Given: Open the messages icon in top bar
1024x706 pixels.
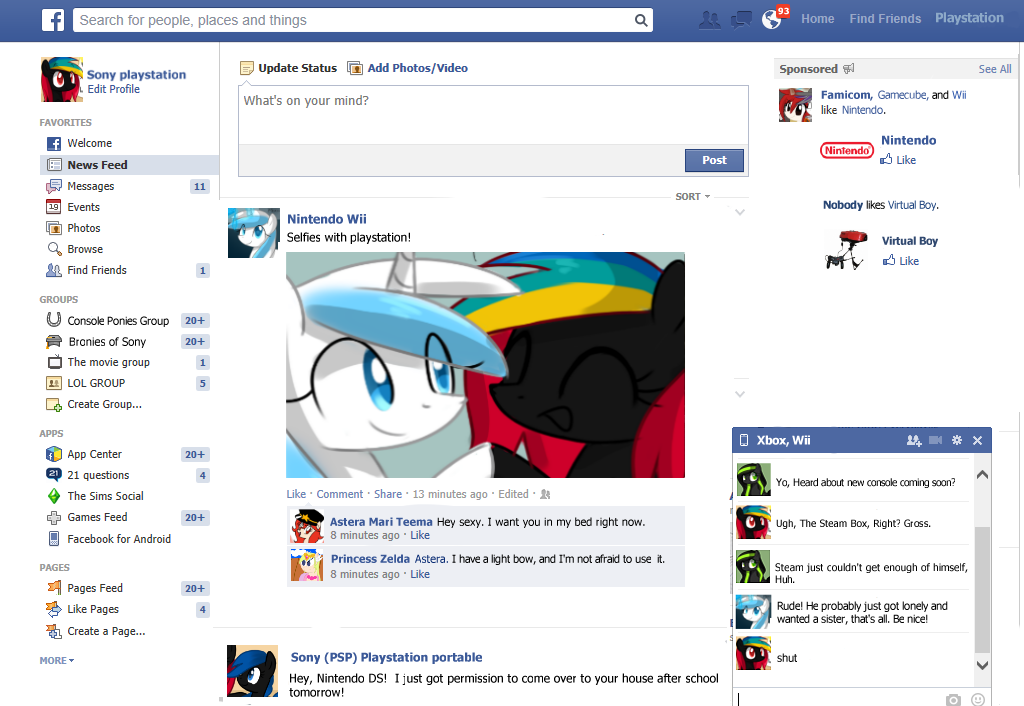Looking at the screenshot, I should coord(741,20).
